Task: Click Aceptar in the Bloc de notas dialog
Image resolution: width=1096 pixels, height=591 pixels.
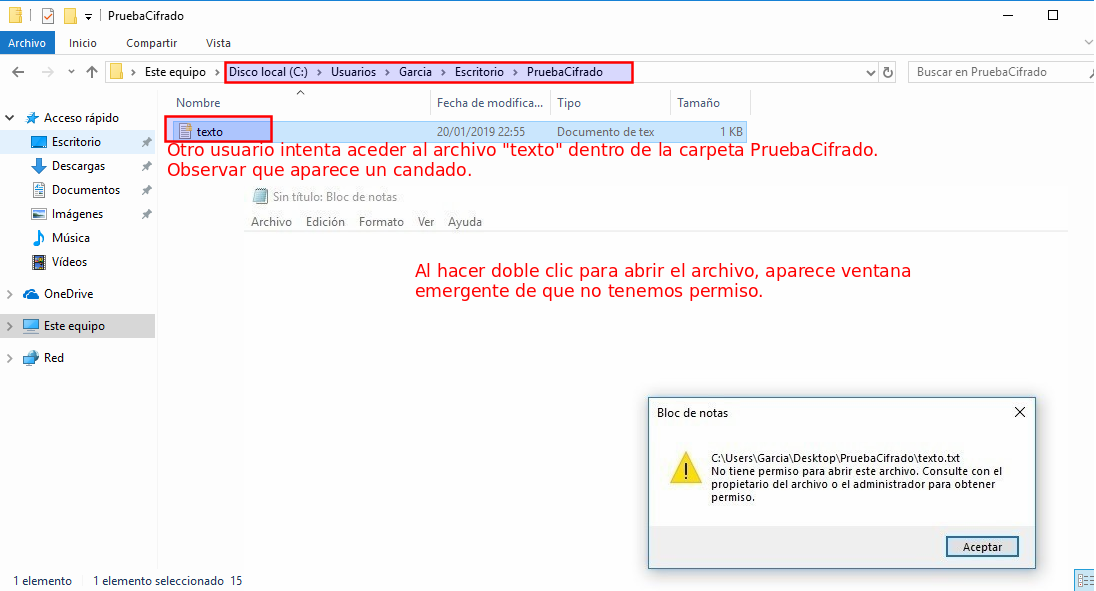Action: click(x=982, y=547)
